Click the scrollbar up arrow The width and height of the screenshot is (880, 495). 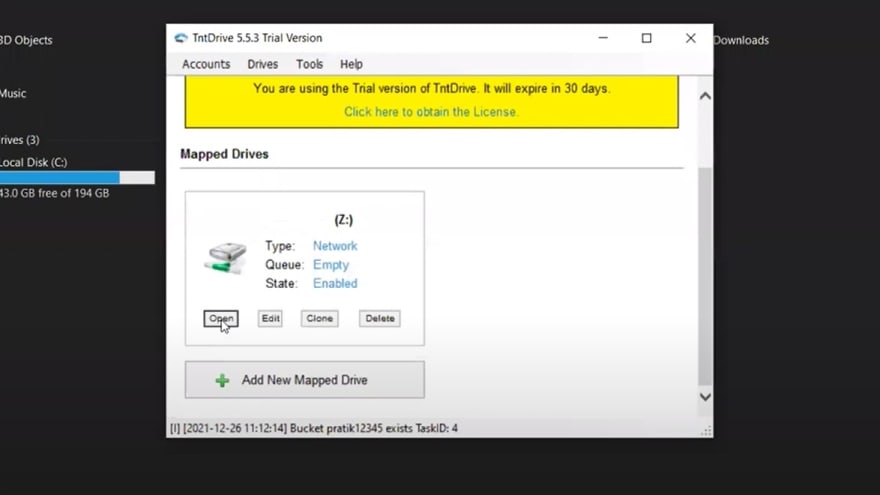tap(705, 96)
